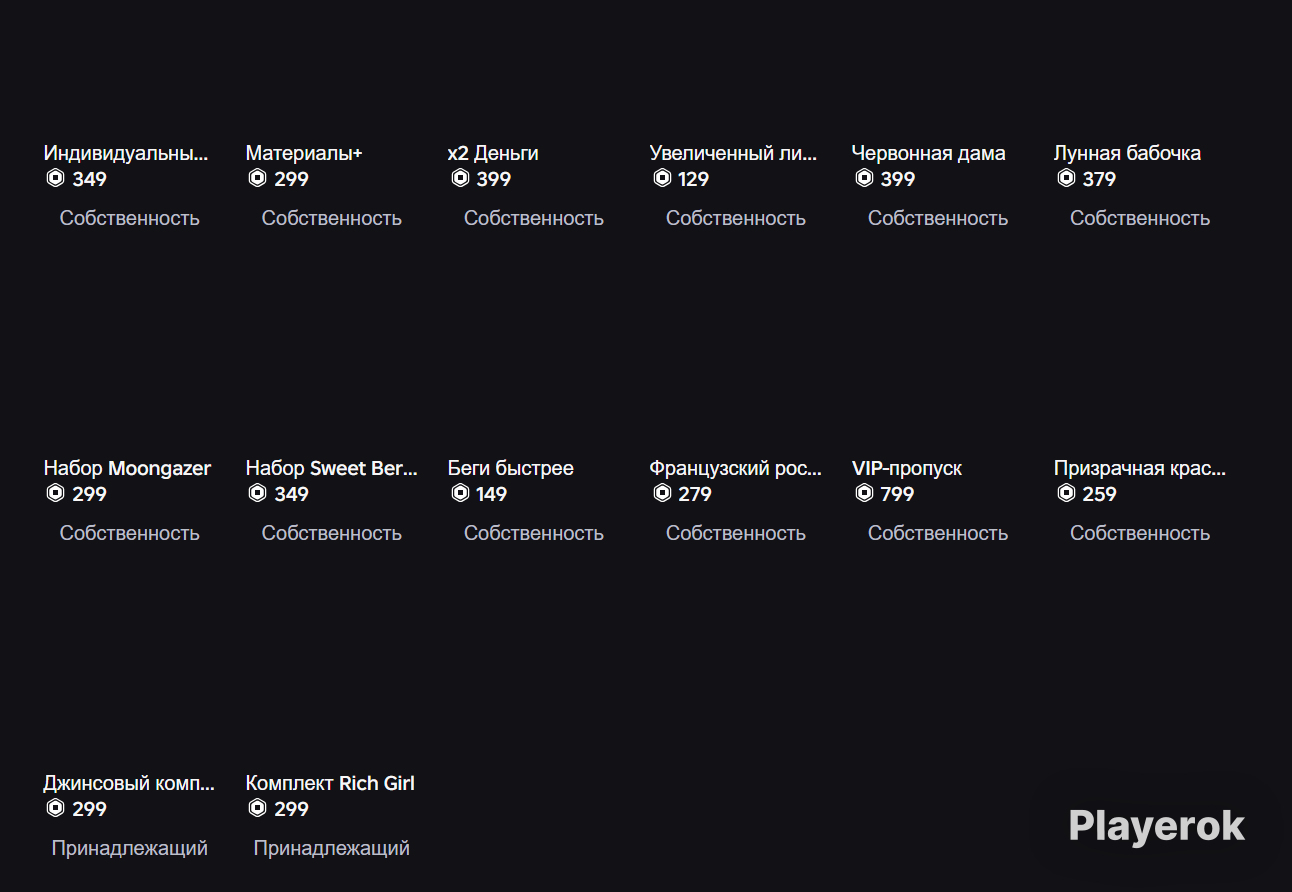Click Robux icon under Комплект Rich Girl
This screenshot has height=892, width=1292.
click(258, 808)
